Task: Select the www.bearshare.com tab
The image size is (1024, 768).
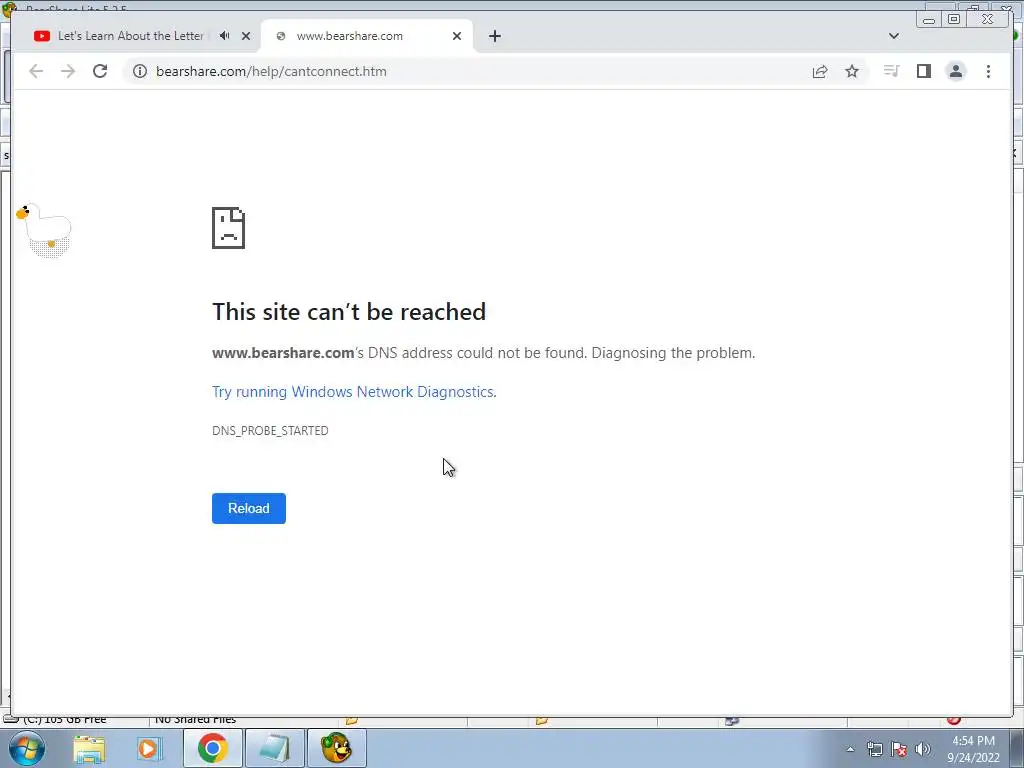Action: (x=349, y=36)
